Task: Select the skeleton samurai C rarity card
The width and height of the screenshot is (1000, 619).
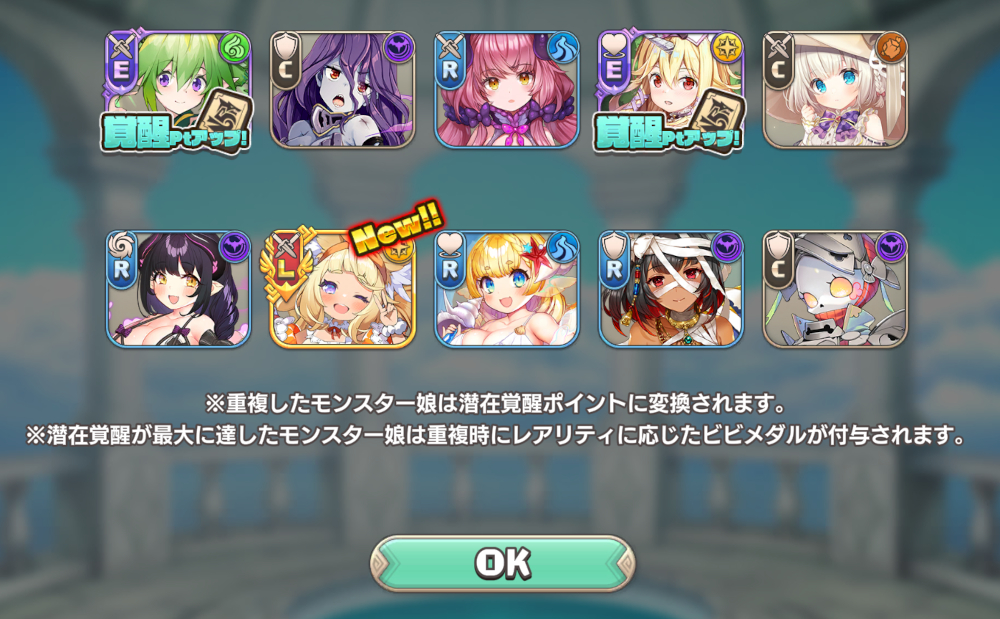Action: (835, 289)
